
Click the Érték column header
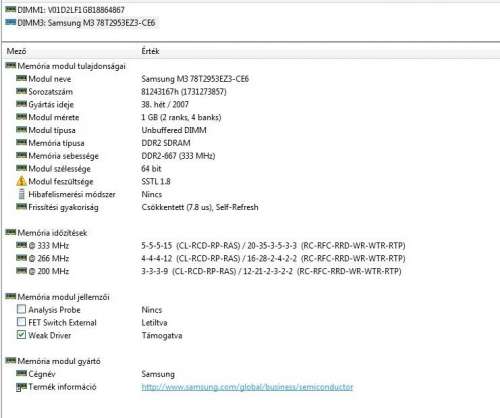pos(150,51)
